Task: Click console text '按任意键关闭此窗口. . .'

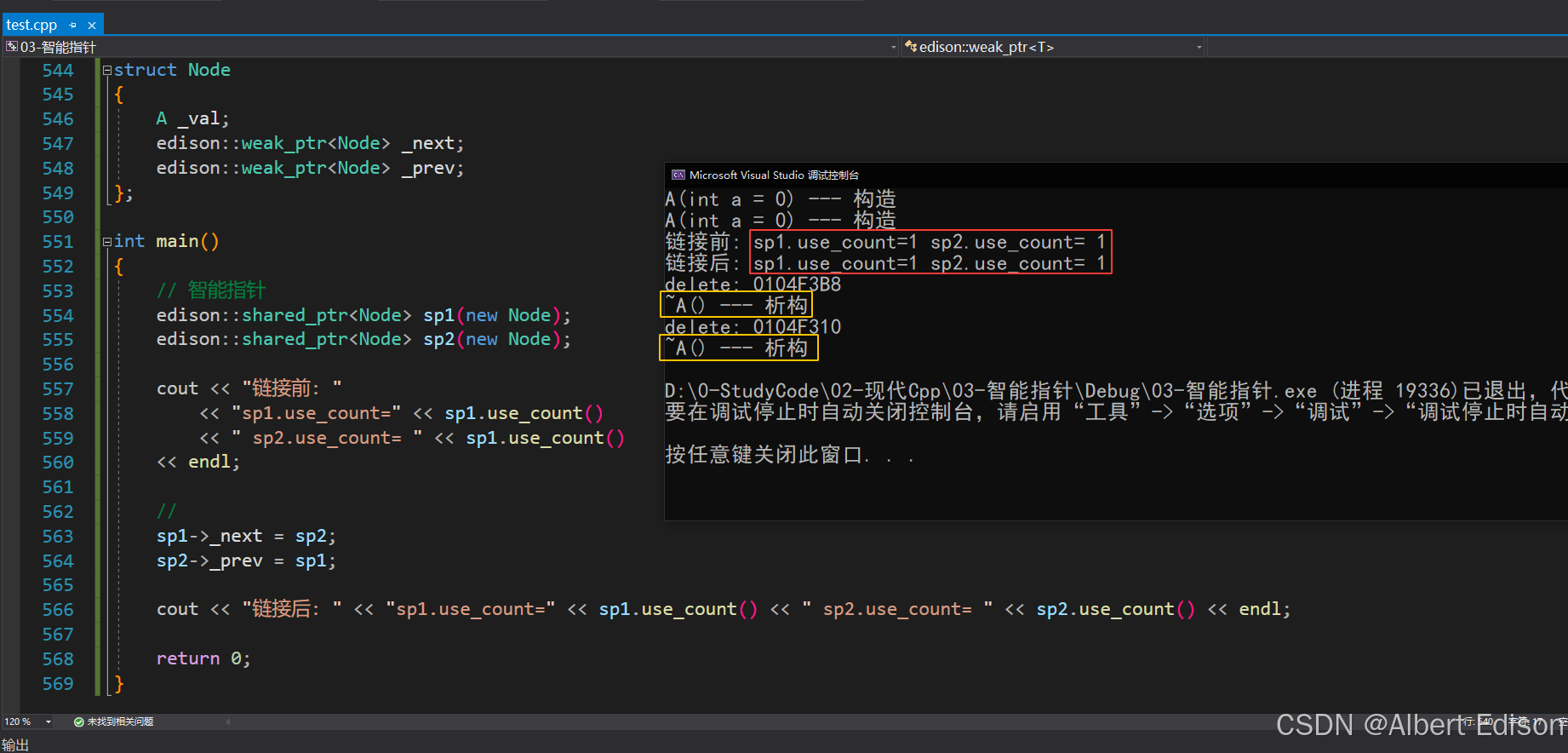Action: [789, 455]
